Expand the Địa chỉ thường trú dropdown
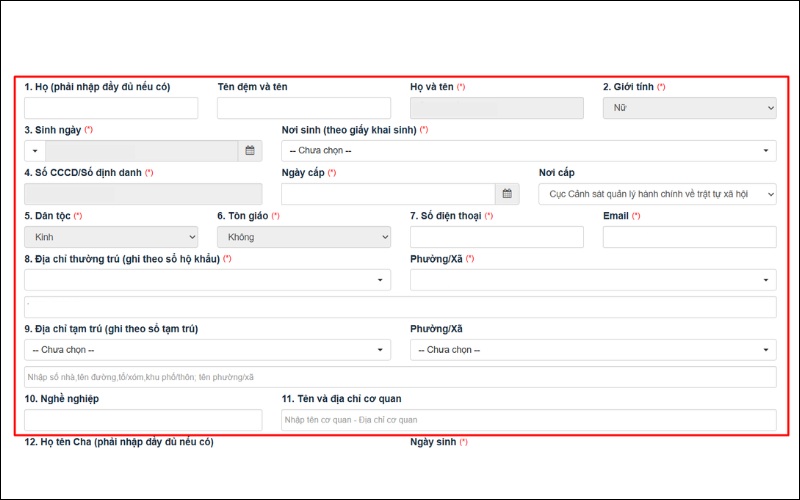This screenshot has width=800, height=500. pos(207,280)
